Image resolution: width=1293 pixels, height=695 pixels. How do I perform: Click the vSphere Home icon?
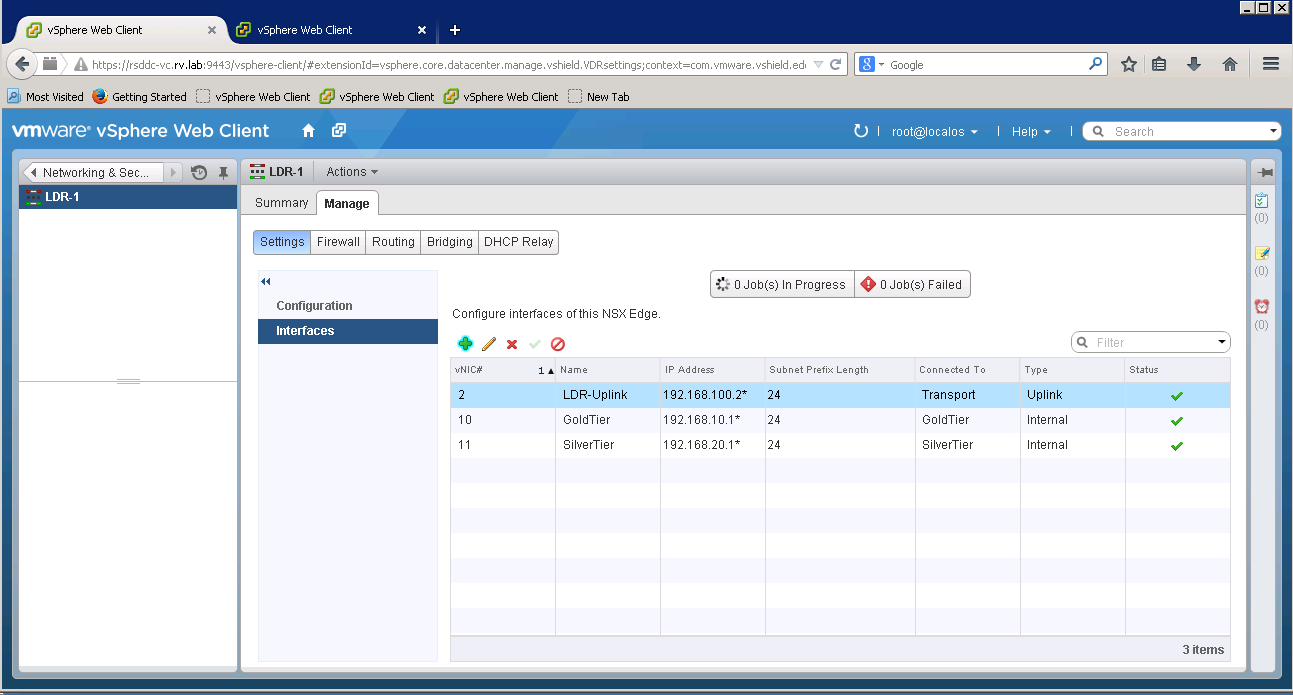coord(308,131)
